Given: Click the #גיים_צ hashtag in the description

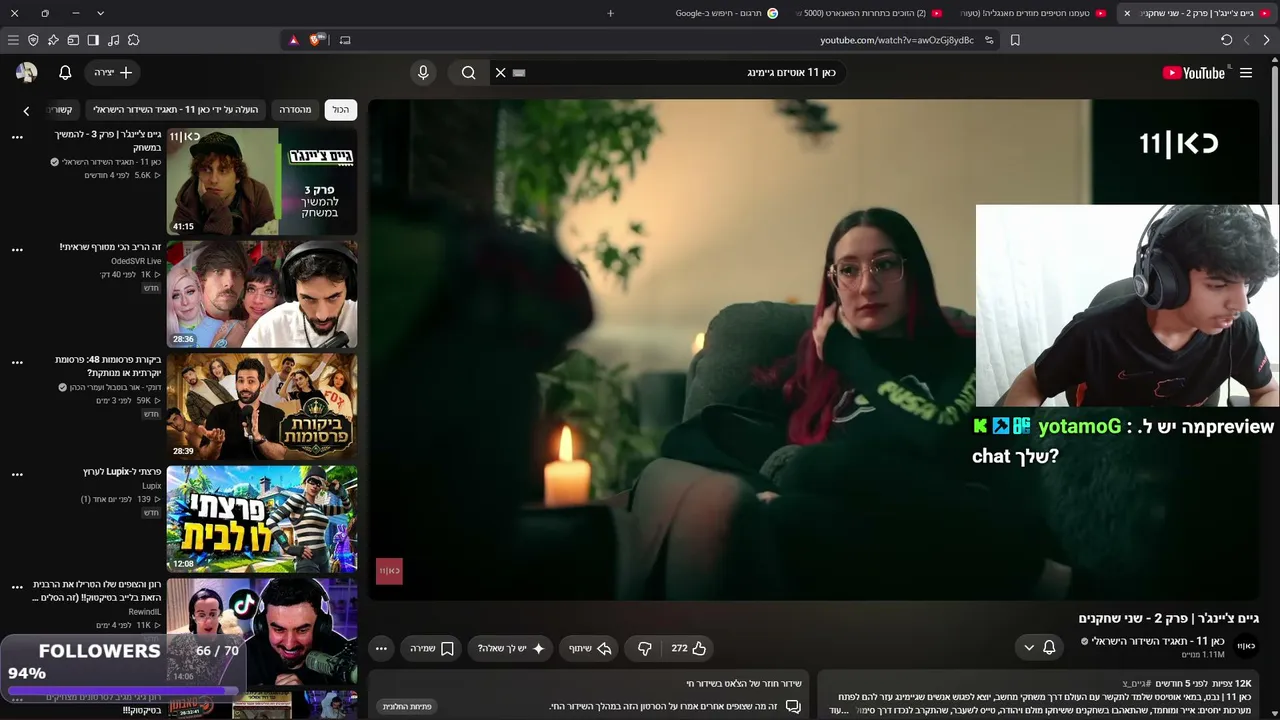Looking at the screenshot, I should pos(1136,684).
